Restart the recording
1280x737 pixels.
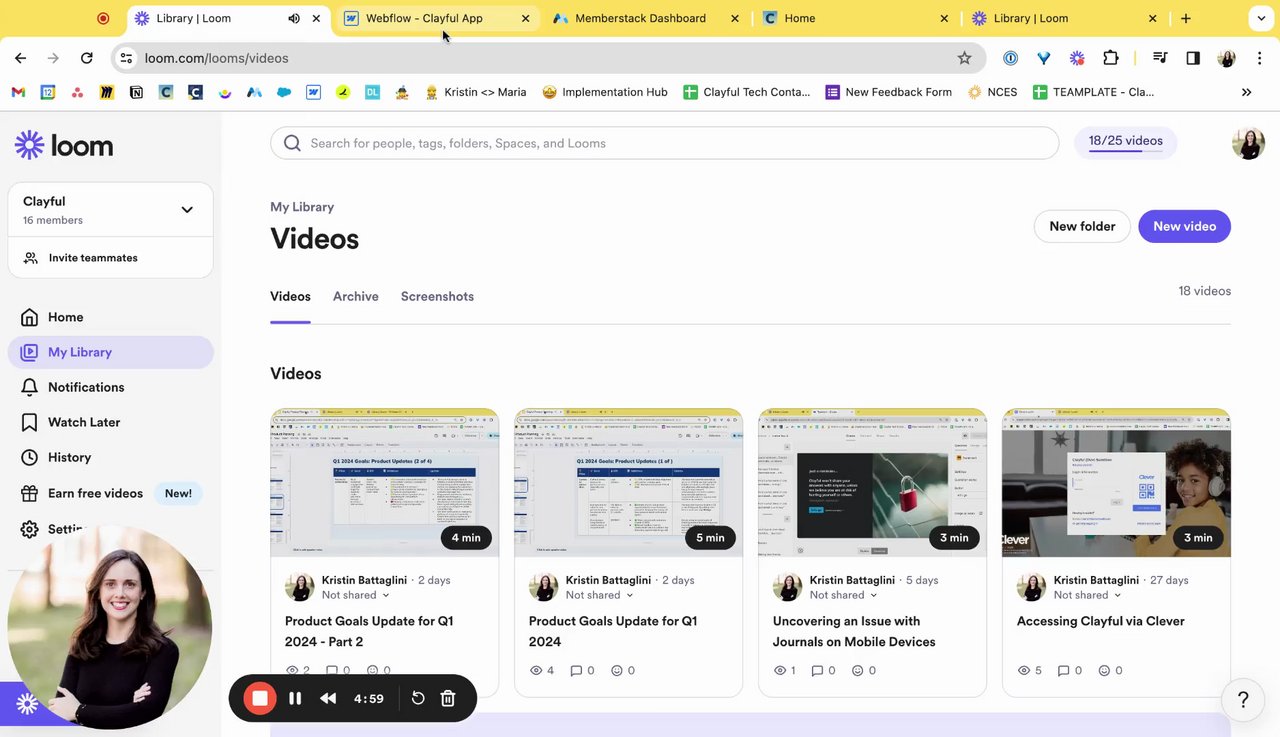tap(418, 698)
